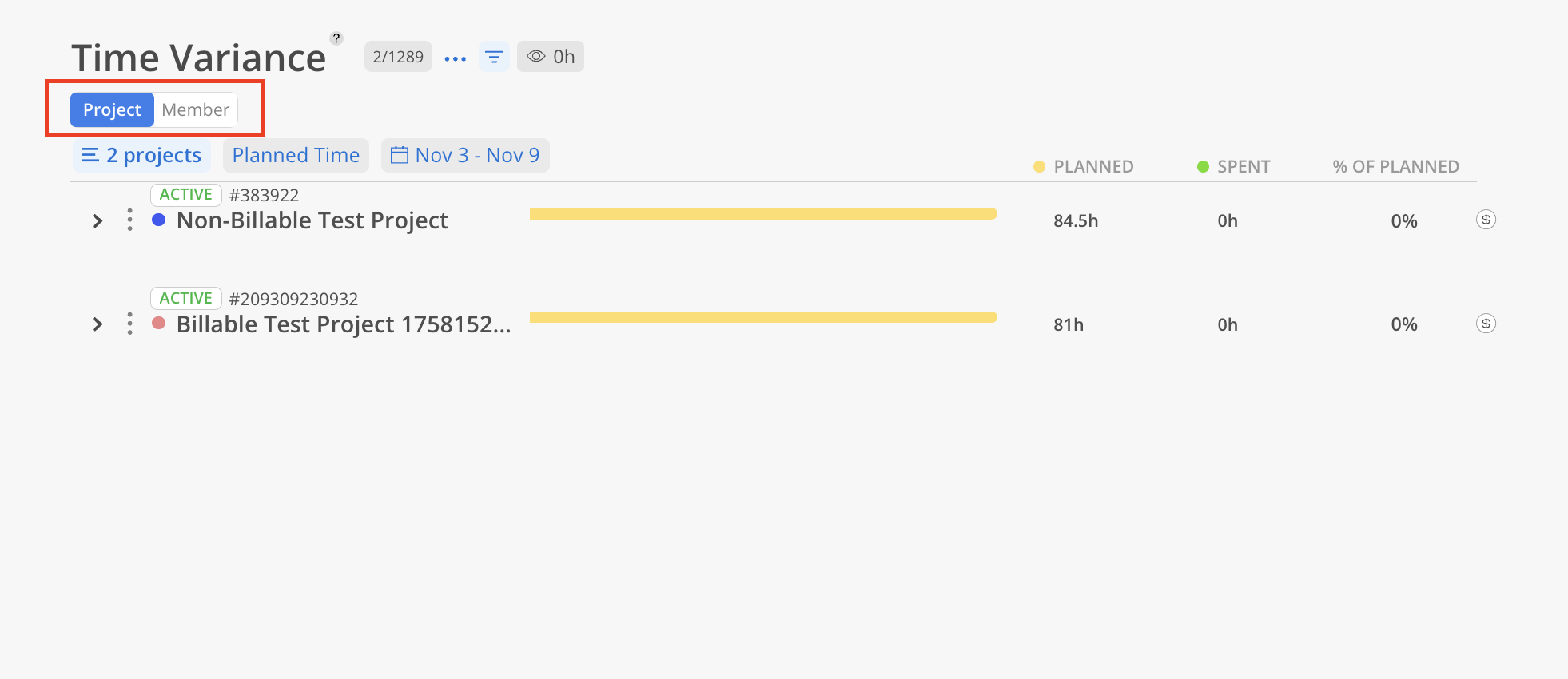The width and height of the screenshot is (1568, 679).
Task: Switch view to Member
Action: click(195, 110)
